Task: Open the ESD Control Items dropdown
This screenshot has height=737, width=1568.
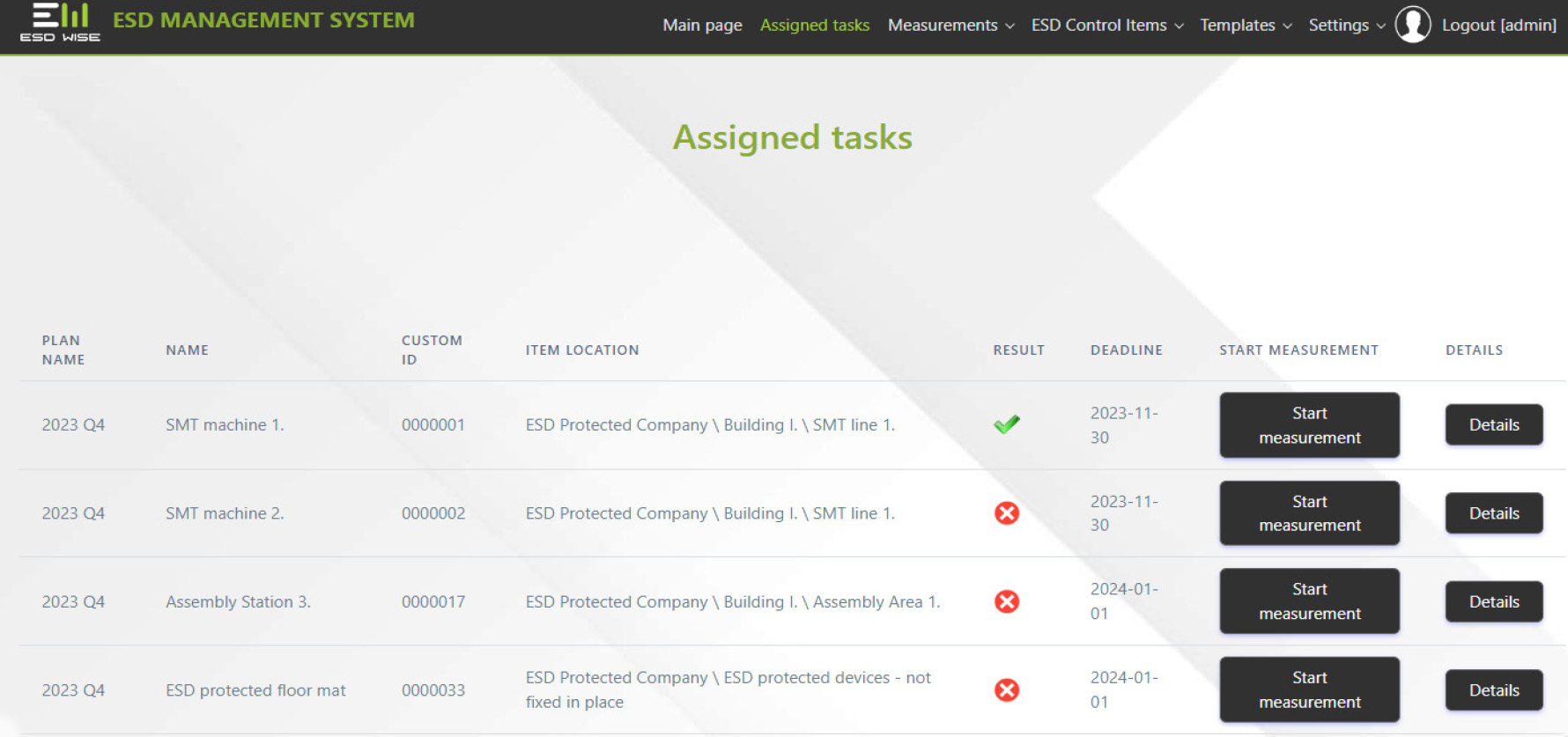Action: pos(1106,26)
